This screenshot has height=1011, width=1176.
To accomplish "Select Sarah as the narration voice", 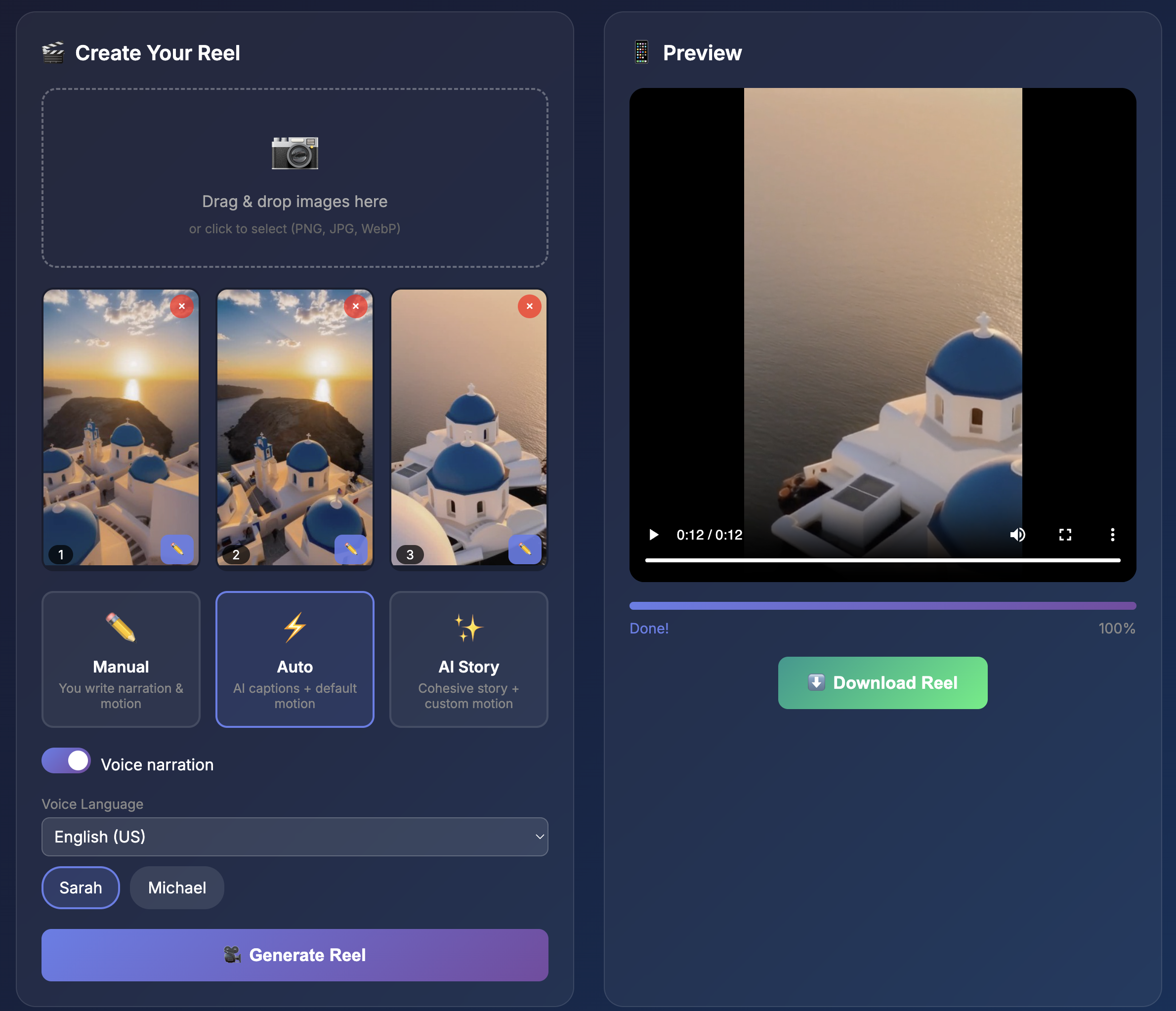I will [x=80, y=887].
